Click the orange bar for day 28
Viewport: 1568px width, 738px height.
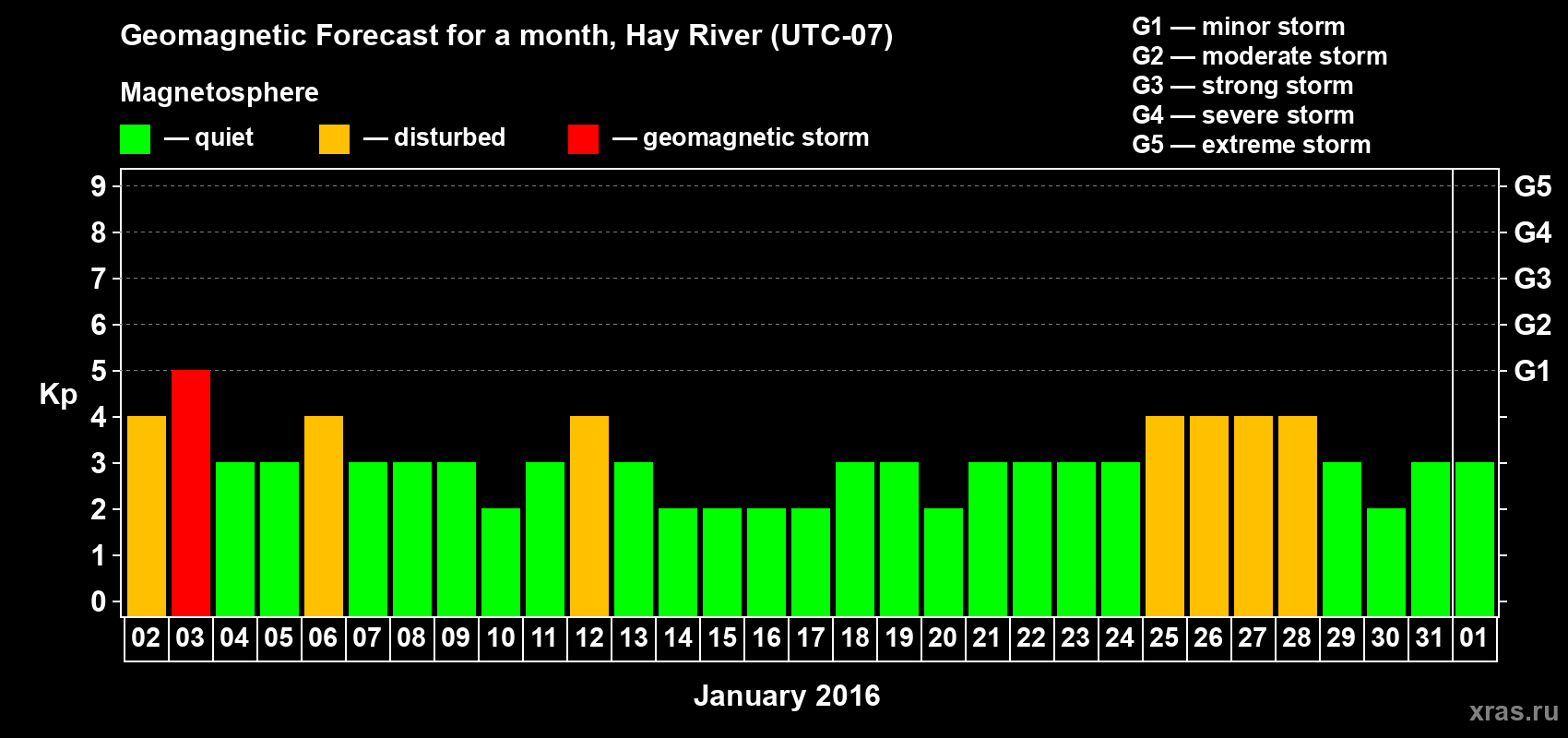tap(1298, 517)
